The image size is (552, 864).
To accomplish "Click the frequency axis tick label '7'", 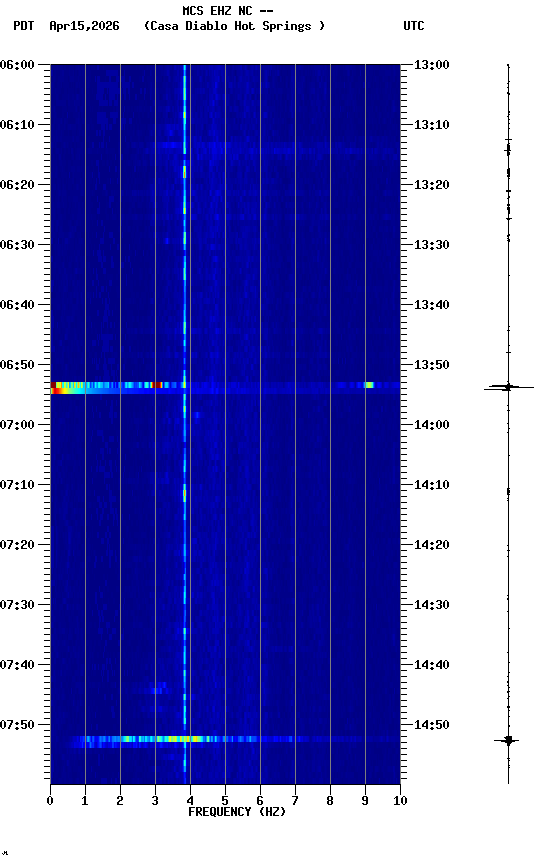I will pos(295,801).
